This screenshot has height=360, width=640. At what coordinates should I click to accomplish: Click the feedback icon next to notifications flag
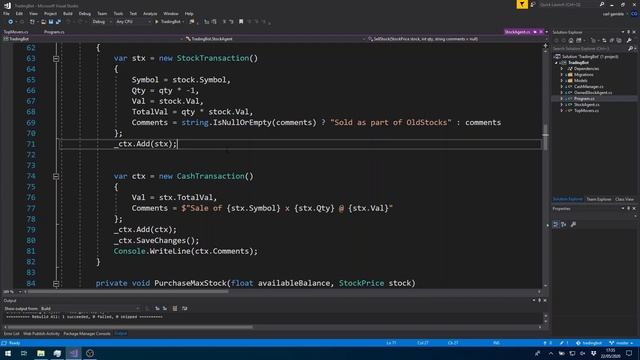tap(533, 4)
